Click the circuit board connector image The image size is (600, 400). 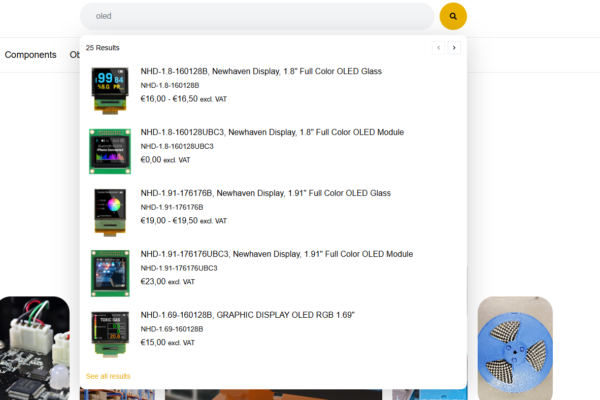click(x=35, y=348)
